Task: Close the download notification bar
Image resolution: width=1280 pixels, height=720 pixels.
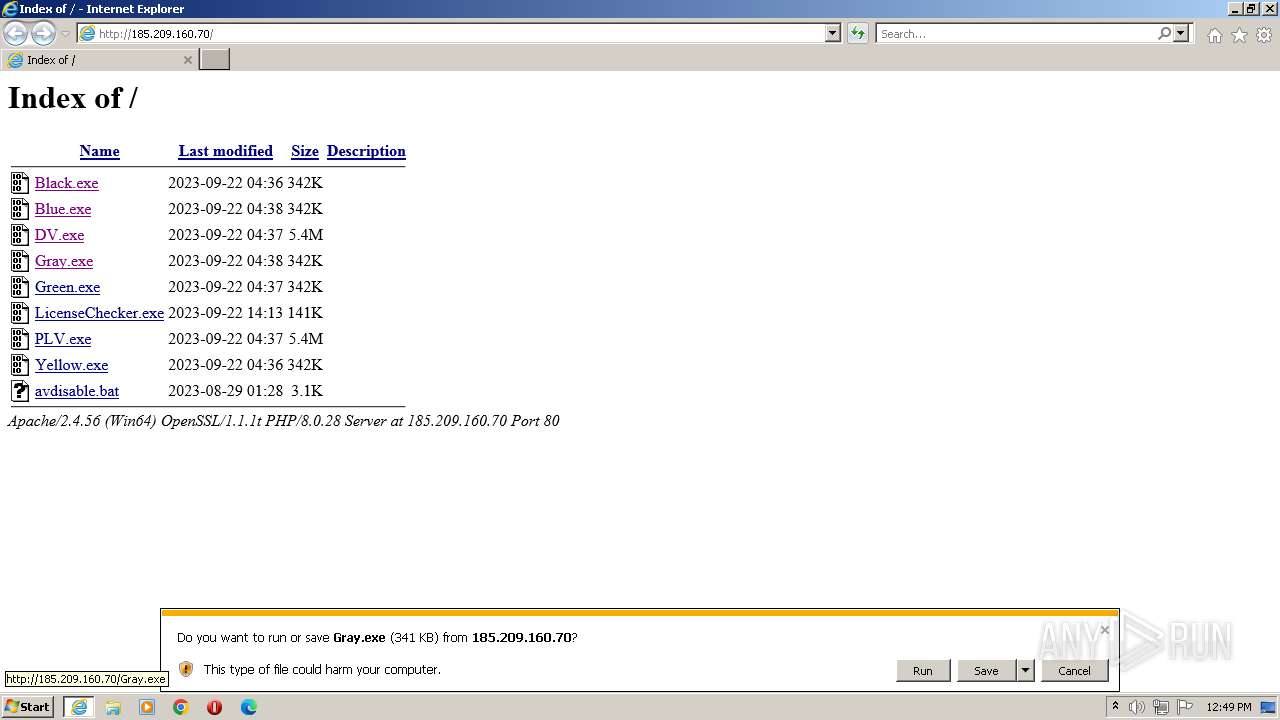Action: pos(1104,630)
